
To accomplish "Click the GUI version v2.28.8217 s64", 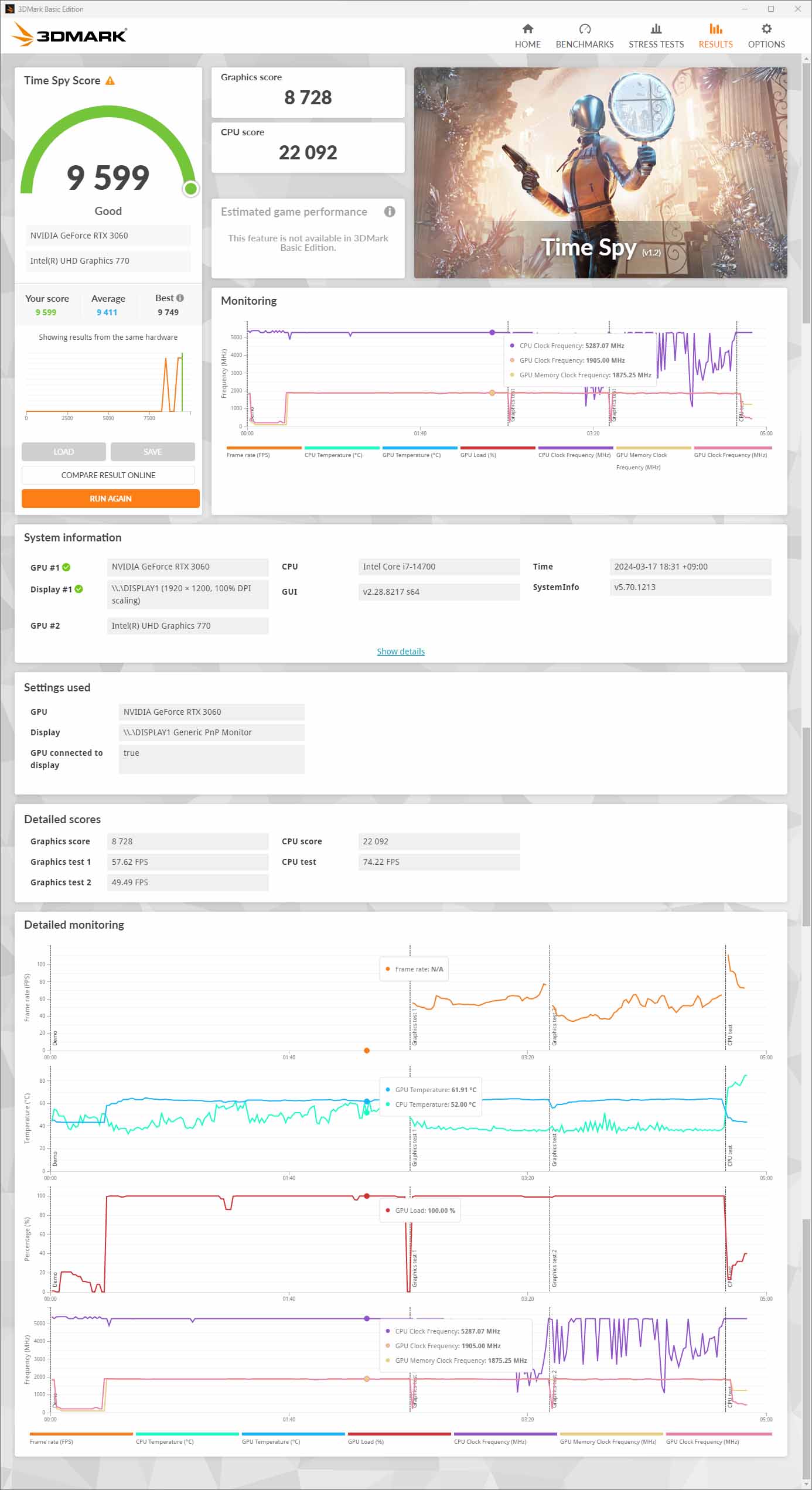I will click(x=439, y=592).
